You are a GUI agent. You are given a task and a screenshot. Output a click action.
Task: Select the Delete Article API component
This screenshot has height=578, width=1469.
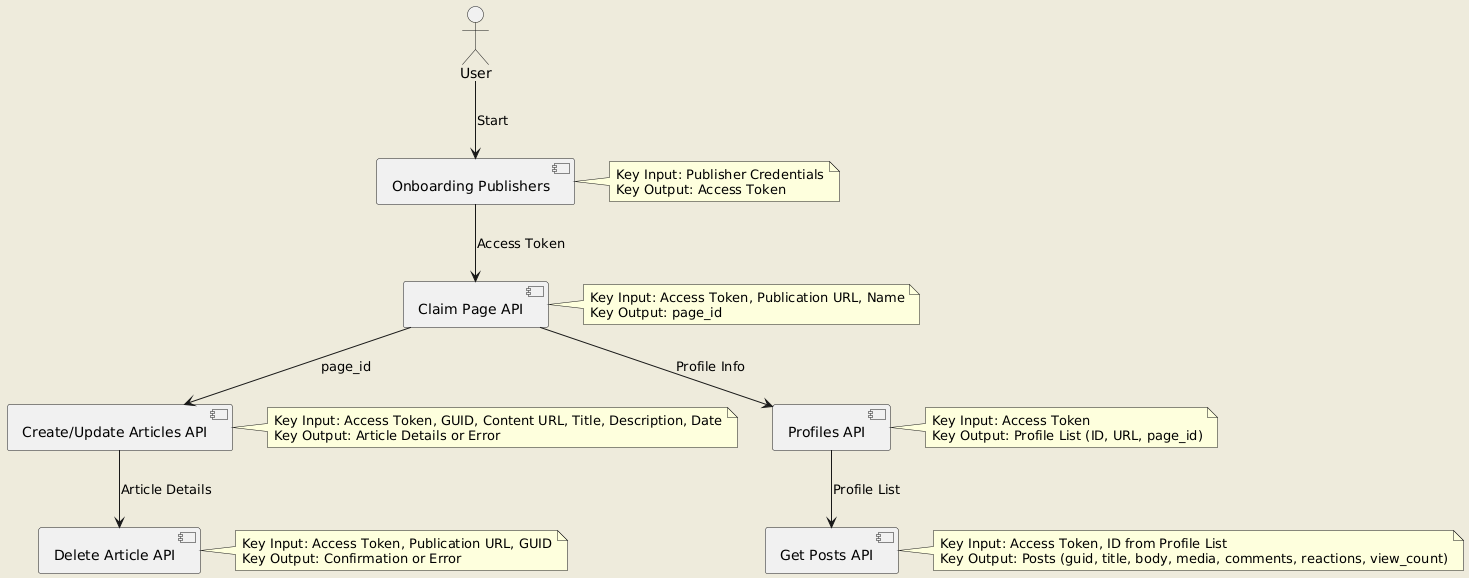pyautogui.click(x=119, y=551)
